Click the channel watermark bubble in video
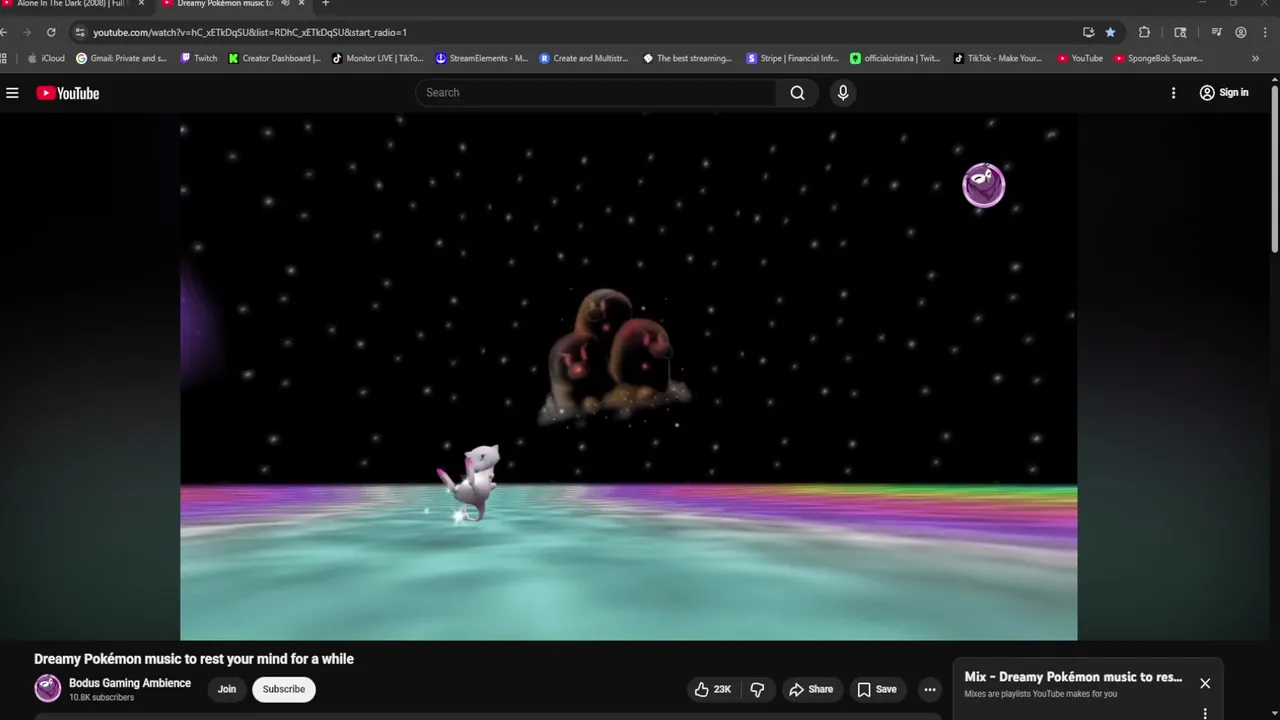The image size is (1280, 720). [983, 186]
